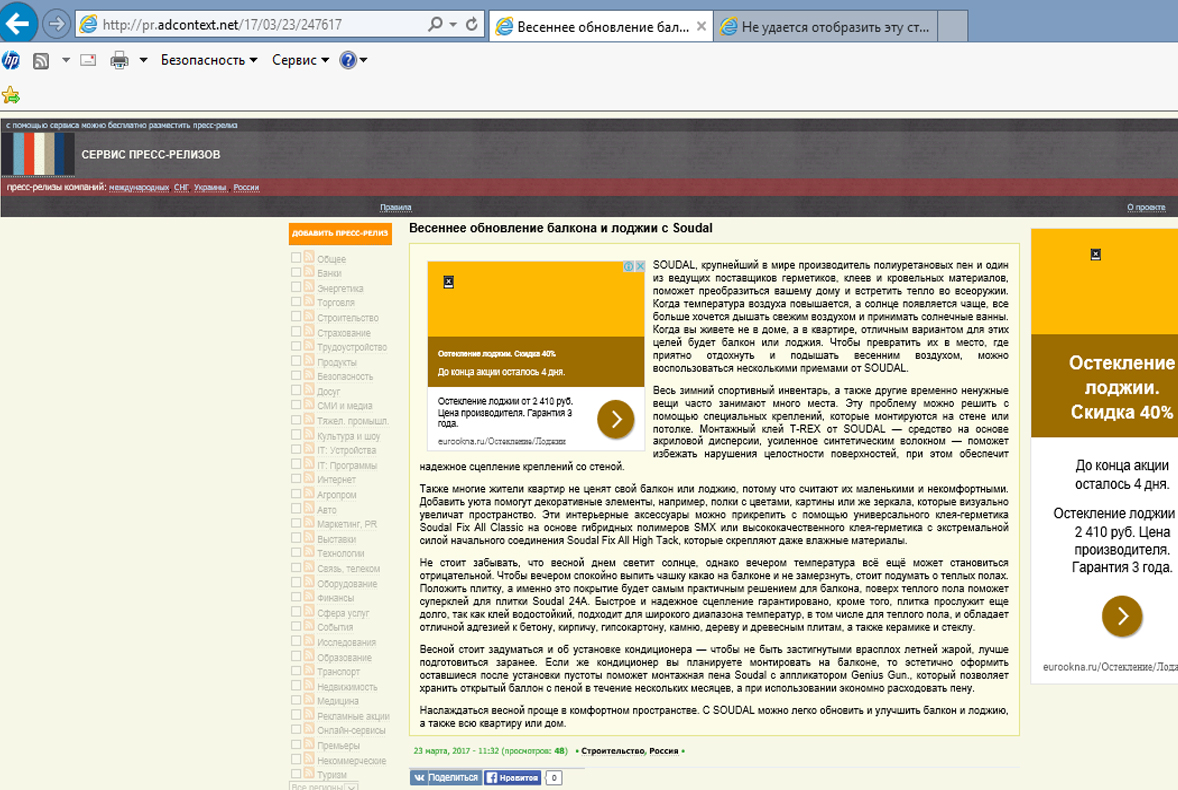This screenshot has width=1178, height=790.
Task: Open the международных press-releases link
Action: coord(139,188)
